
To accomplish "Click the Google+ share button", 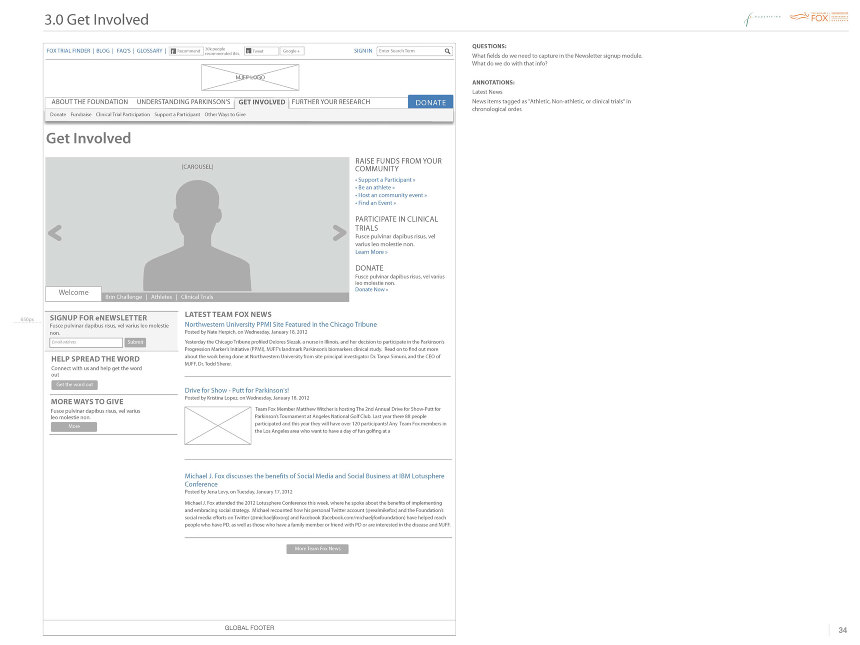I will (x=292, y=51).
